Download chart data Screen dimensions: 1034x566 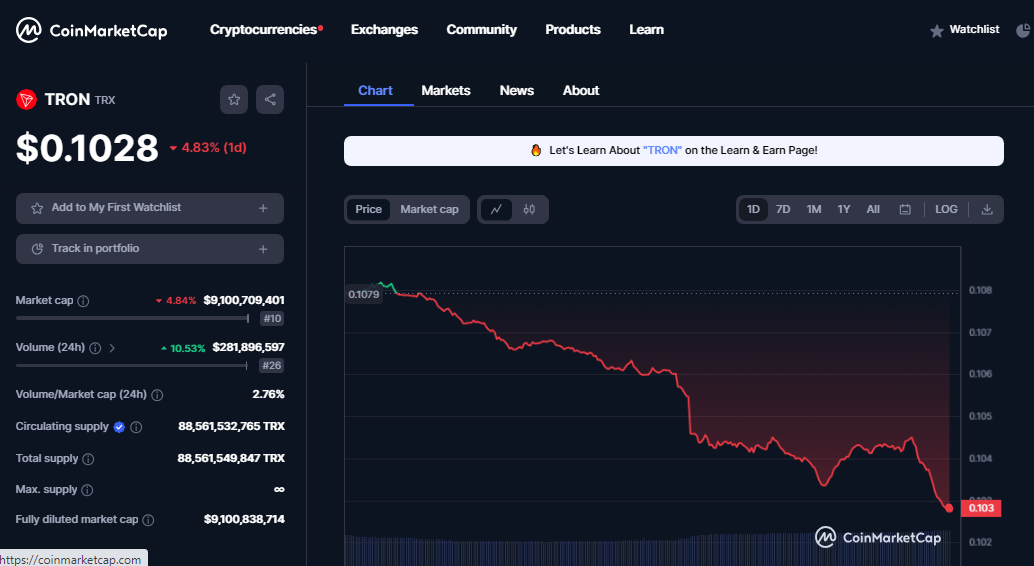click(987, 209)
